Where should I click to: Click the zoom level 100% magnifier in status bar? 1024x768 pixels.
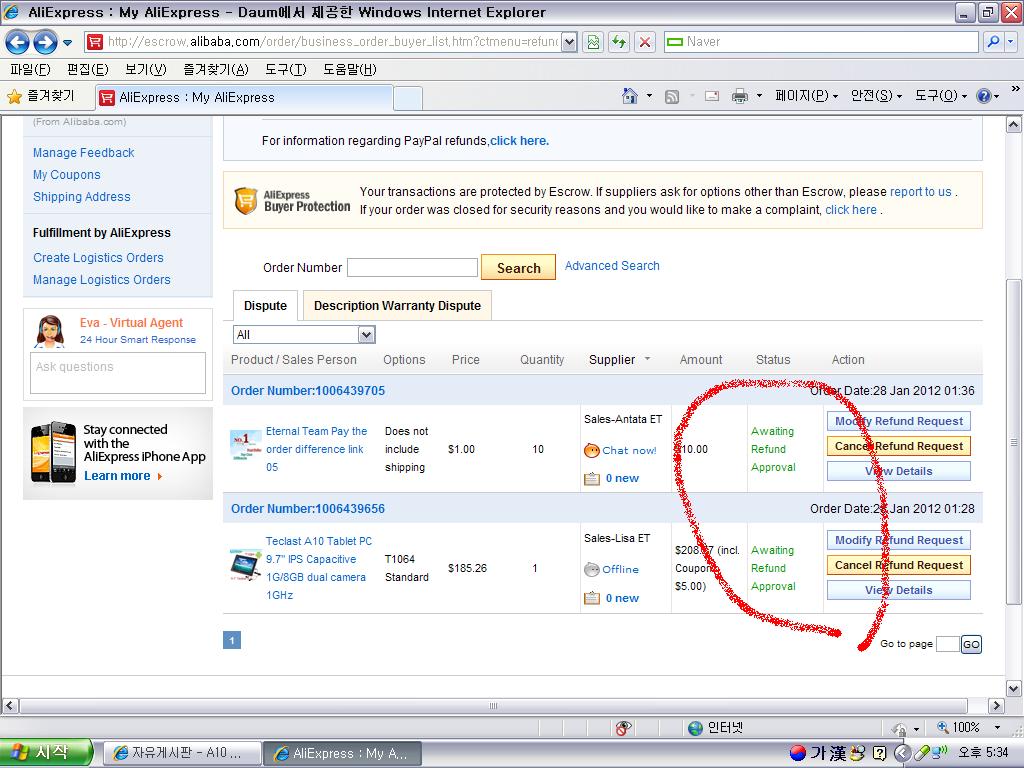point(942,728)
